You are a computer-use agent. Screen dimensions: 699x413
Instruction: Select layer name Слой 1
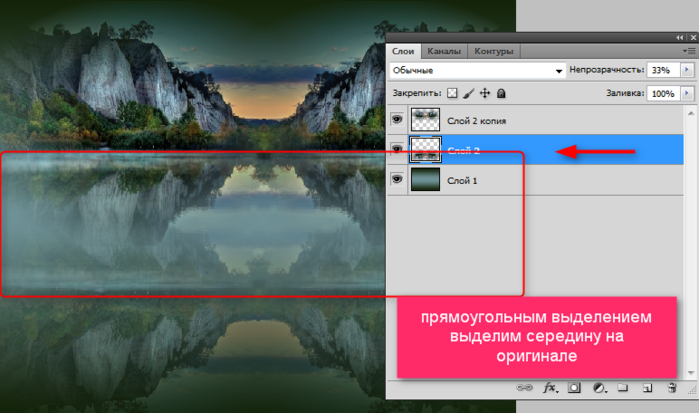tap(462, 181)
